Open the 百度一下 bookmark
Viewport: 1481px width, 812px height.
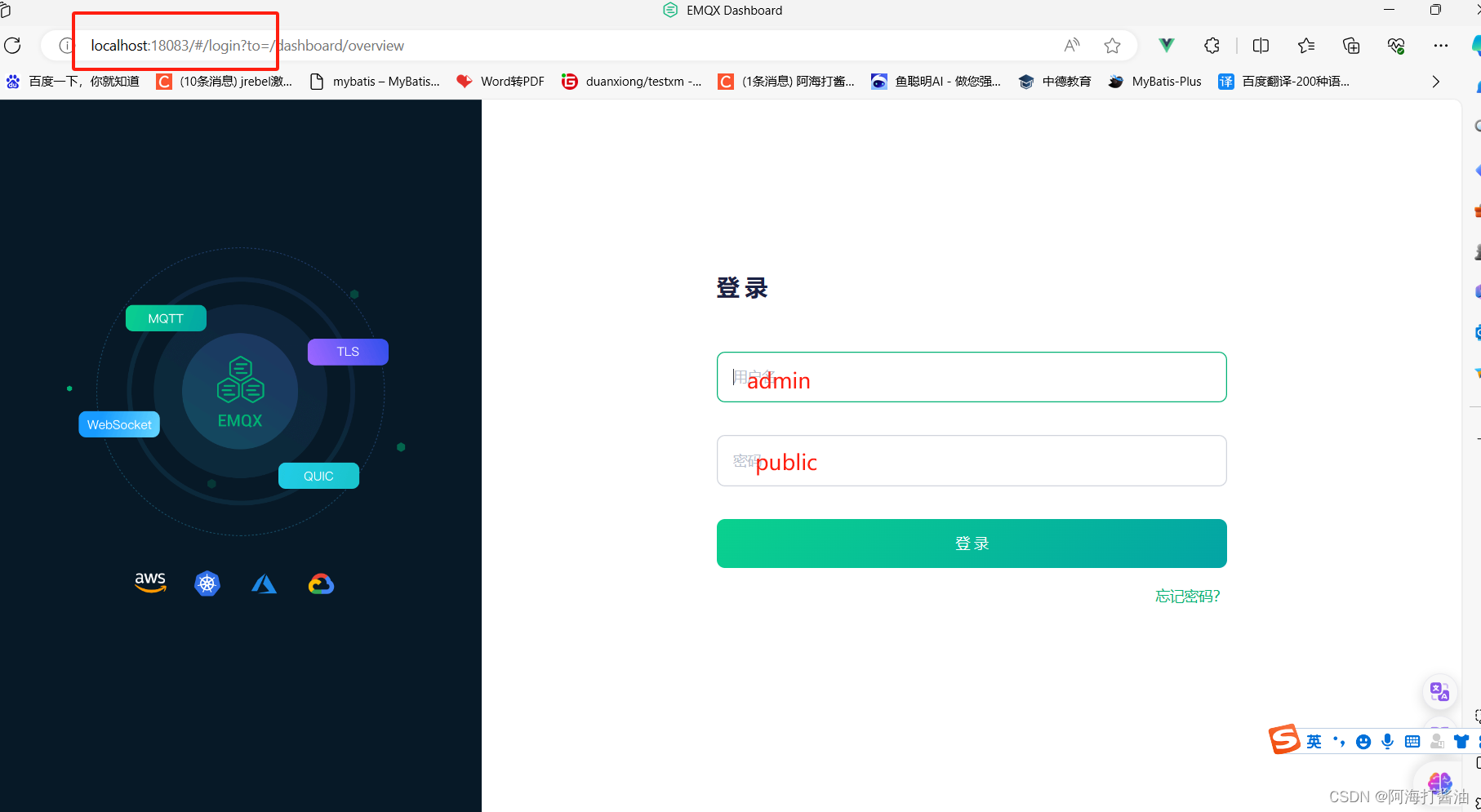coord(73,82)
